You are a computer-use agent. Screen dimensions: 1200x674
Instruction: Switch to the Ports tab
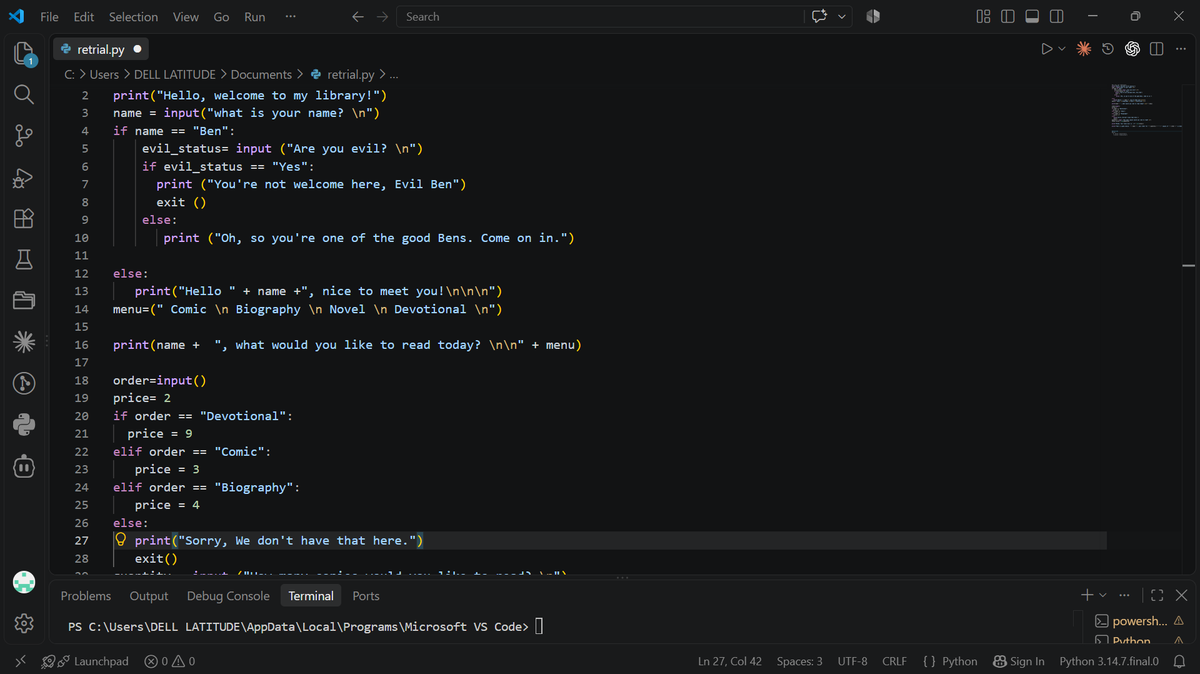click(366, 596)
